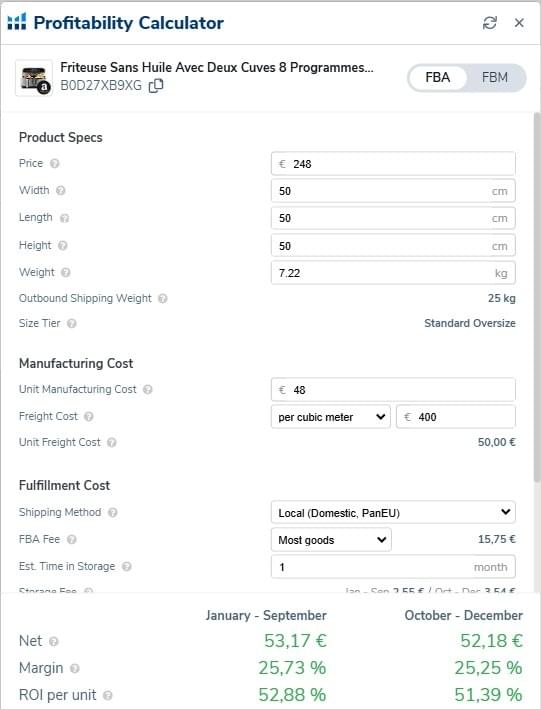541x709 pixels.
Task: Click help icon beside ROI per unit
Action: pos(108,695)
